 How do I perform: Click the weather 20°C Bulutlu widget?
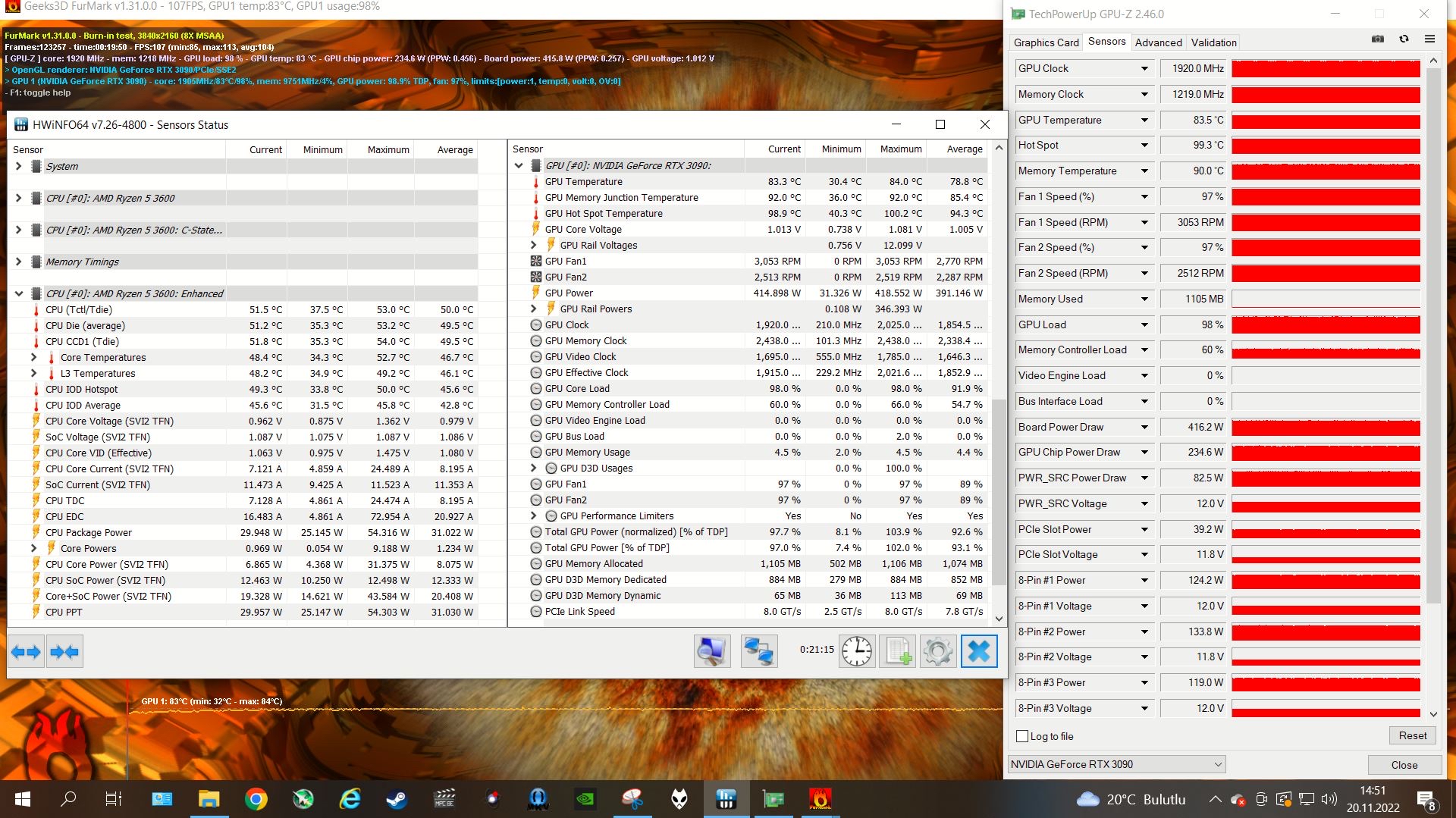[x=1131, y=799]
